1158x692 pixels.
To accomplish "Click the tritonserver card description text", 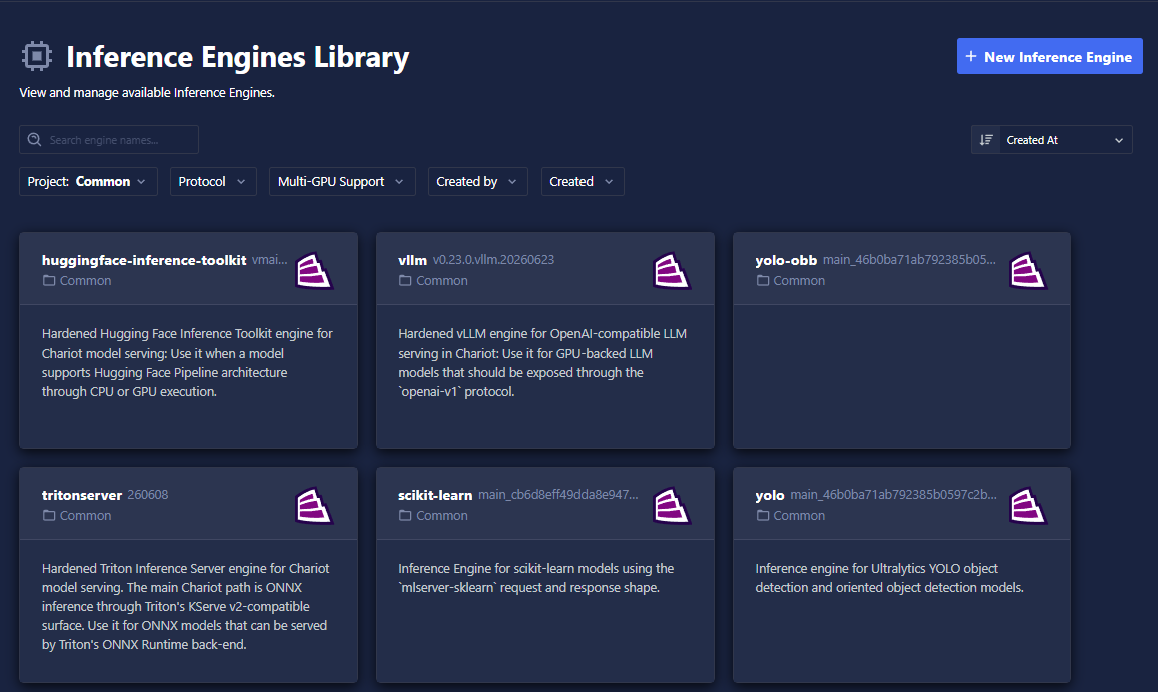I will coord(185,606).
